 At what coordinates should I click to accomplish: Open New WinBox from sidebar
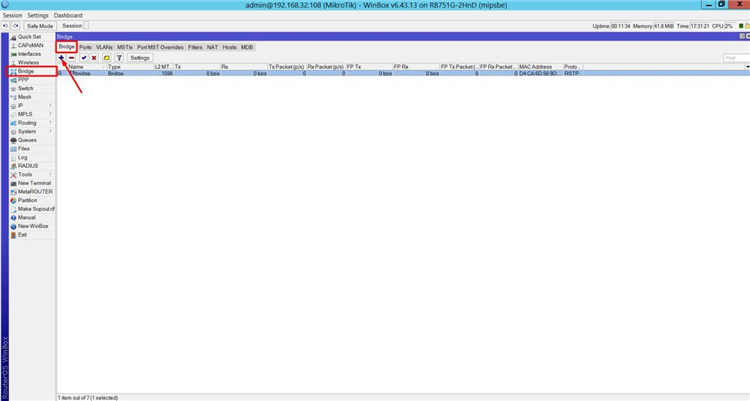click(33, 226)
